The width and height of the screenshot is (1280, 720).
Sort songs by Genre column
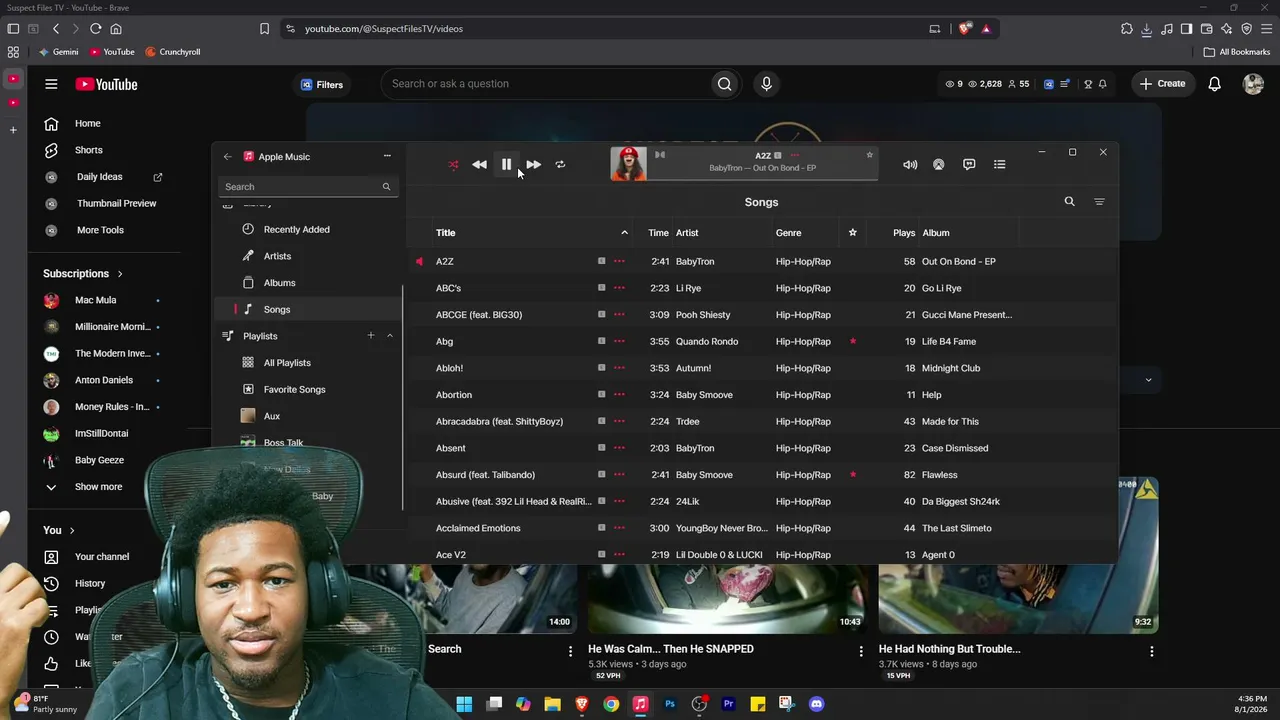point(788,233)
